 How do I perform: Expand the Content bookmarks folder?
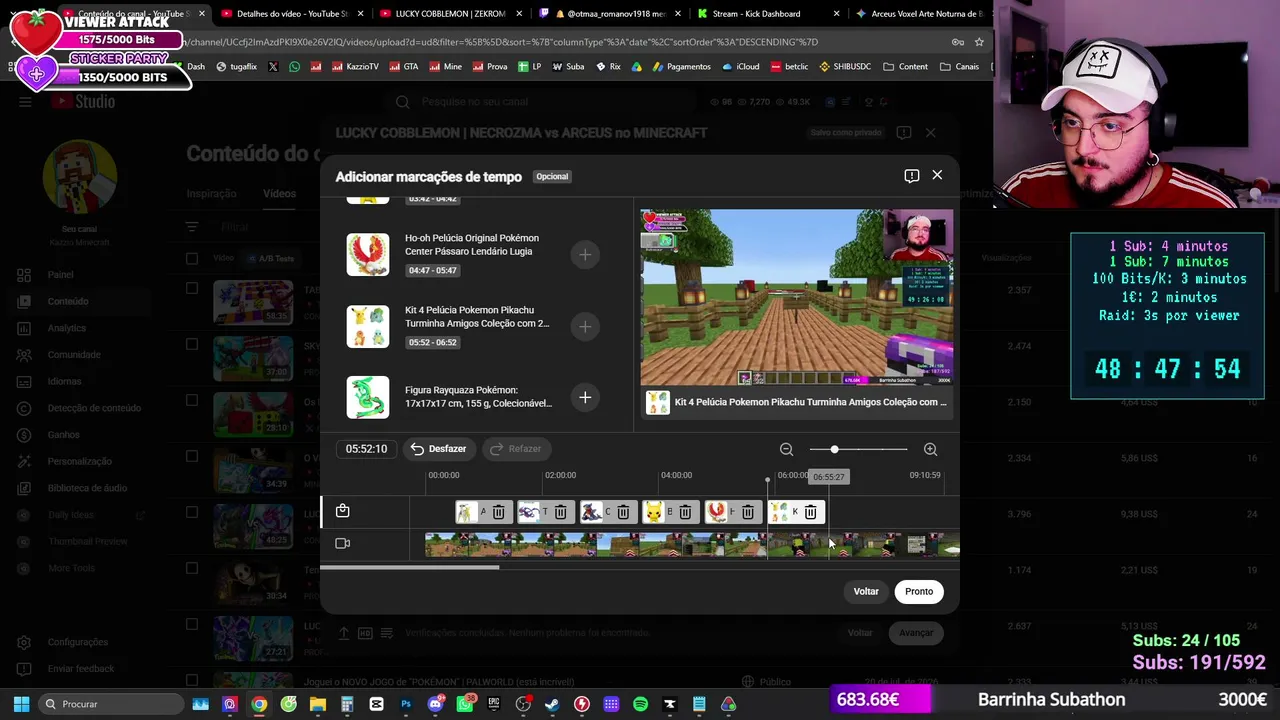pos(905,67)
